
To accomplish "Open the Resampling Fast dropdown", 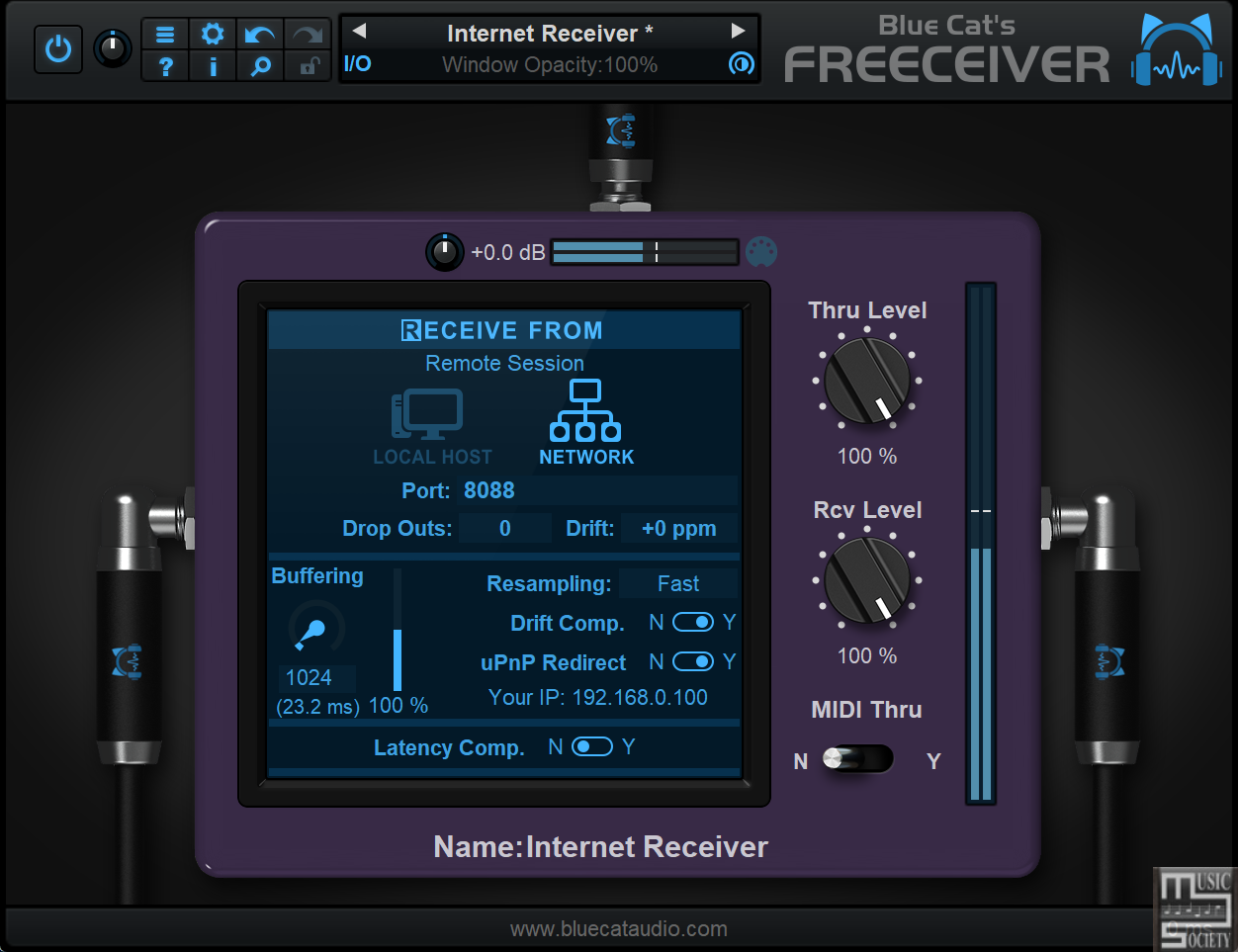I will [x=678, y=583].
